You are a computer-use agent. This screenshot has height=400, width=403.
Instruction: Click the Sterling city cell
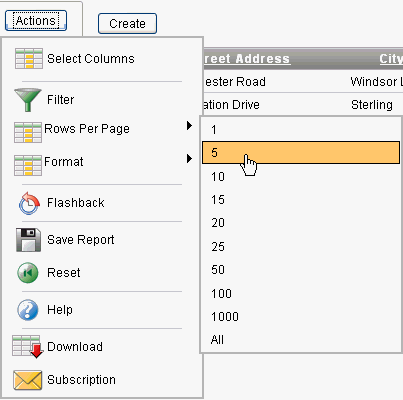pyautogui.click(x=372, y=105)
